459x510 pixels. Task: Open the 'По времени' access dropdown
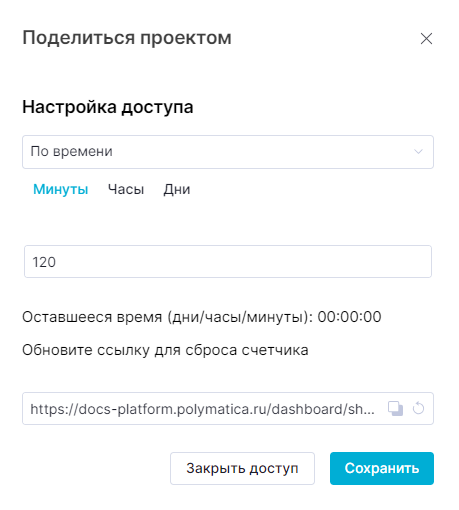pyautogui.click(x=228, y=152)
